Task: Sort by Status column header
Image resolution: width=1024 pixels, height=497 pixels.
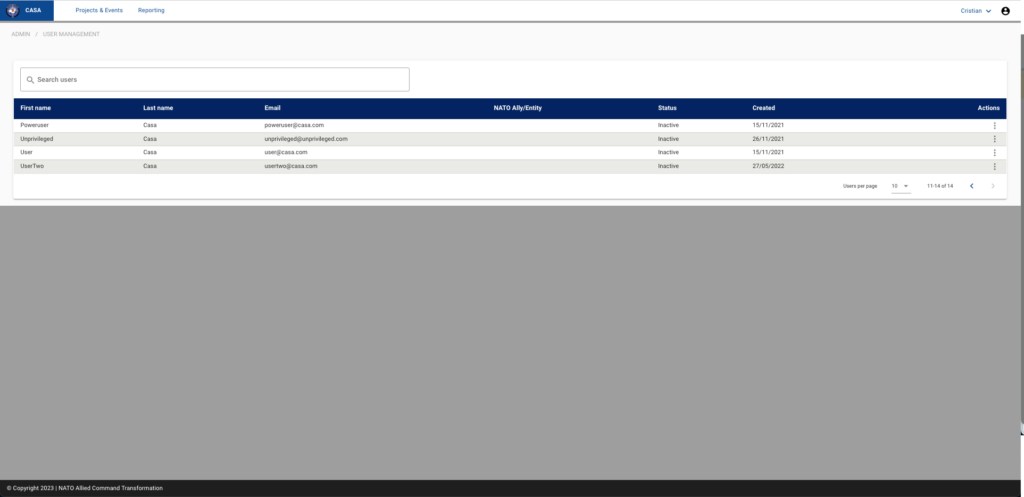Action: [667, 108]
